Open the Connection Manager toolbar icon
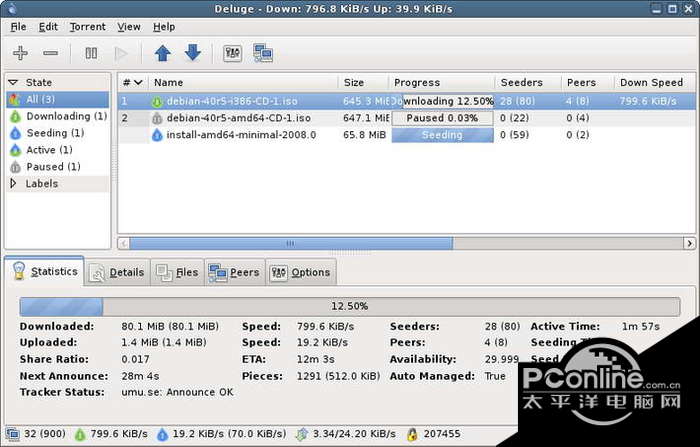 click(x=263, y=53)
